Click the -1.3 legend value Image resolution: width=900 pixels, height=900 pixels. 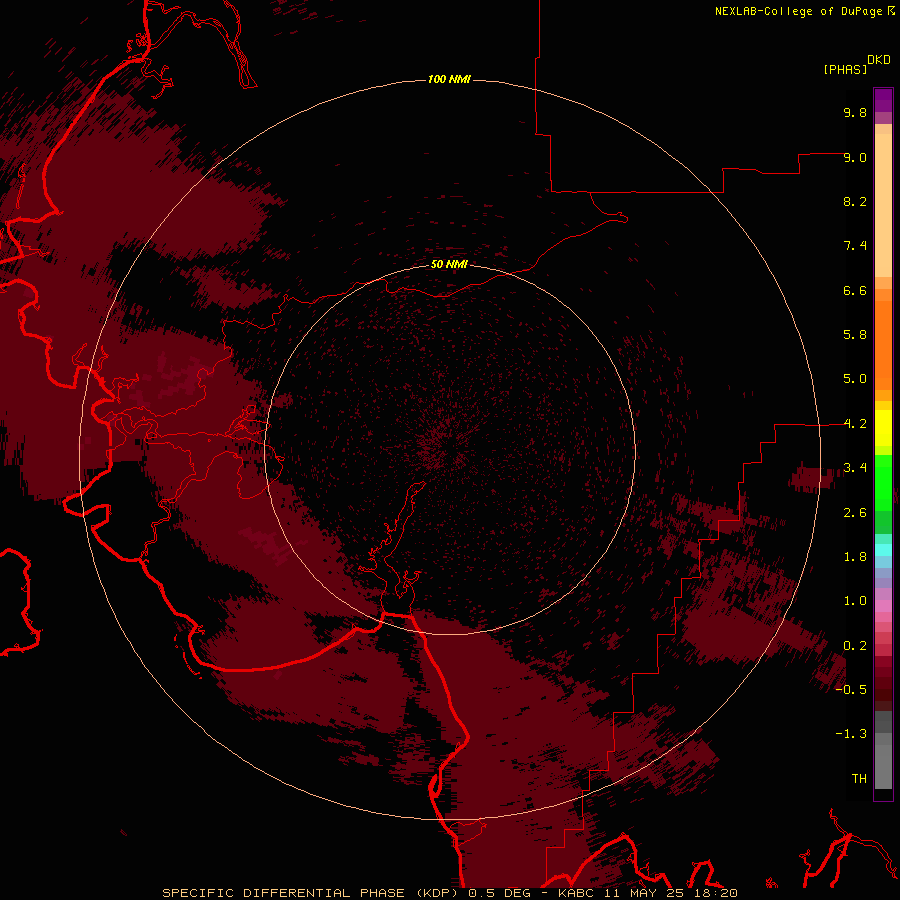pos(851,734)
